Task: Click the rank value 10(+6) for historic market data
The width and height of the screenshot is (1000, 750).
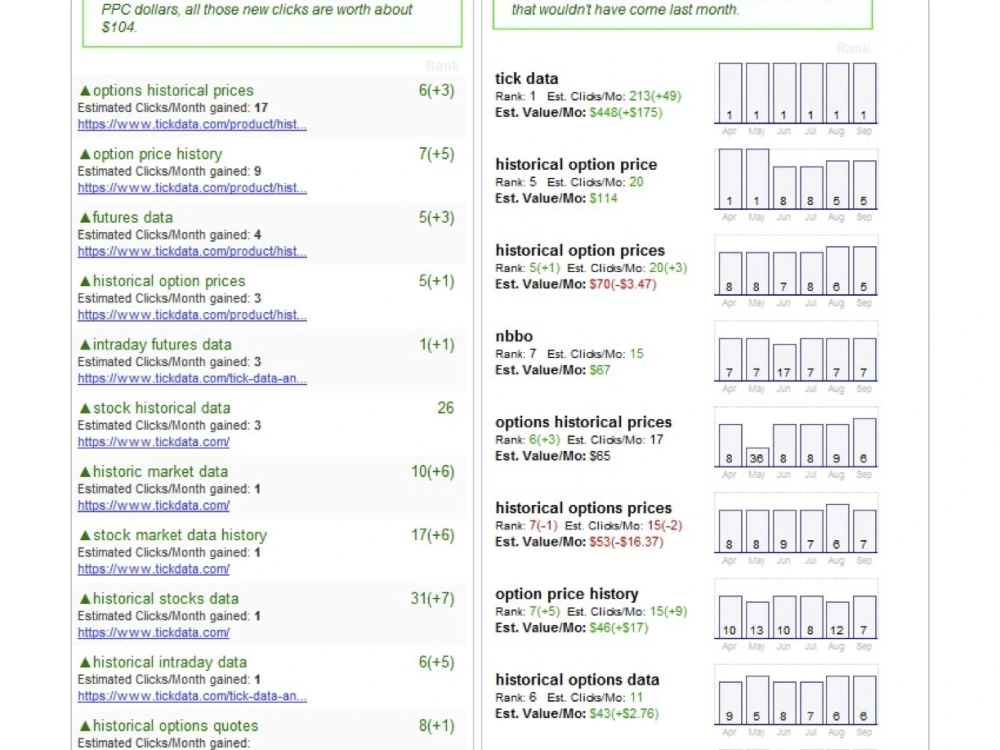Action: [x=432, y=471]
